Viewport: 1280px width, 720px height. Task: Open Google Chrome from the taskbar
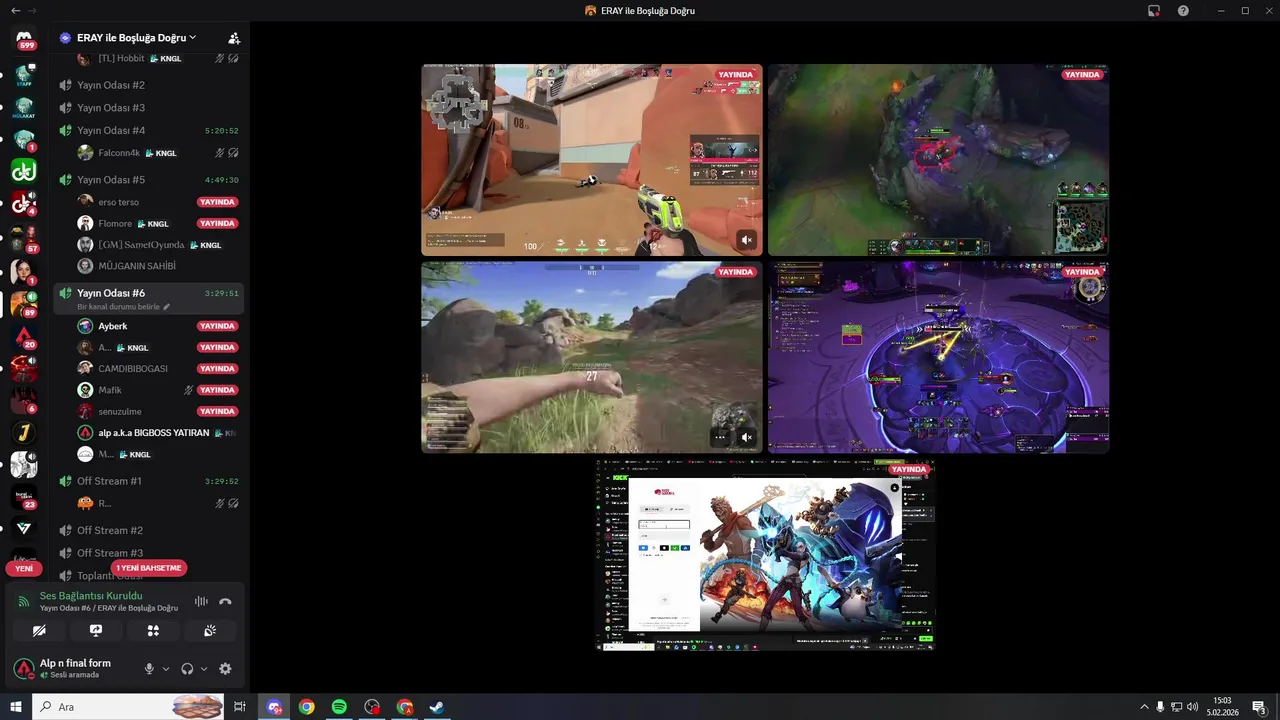point(307,707)
